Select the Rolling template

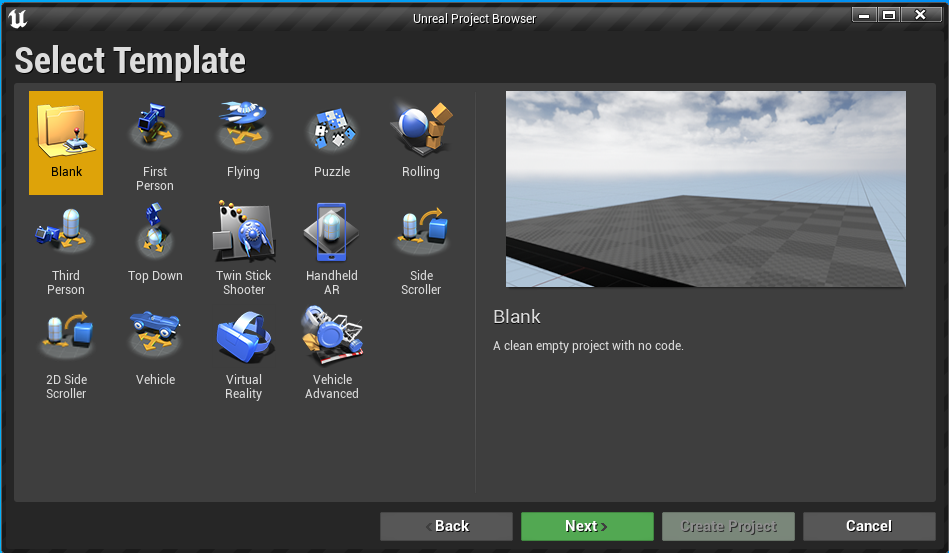coord(421,143)
